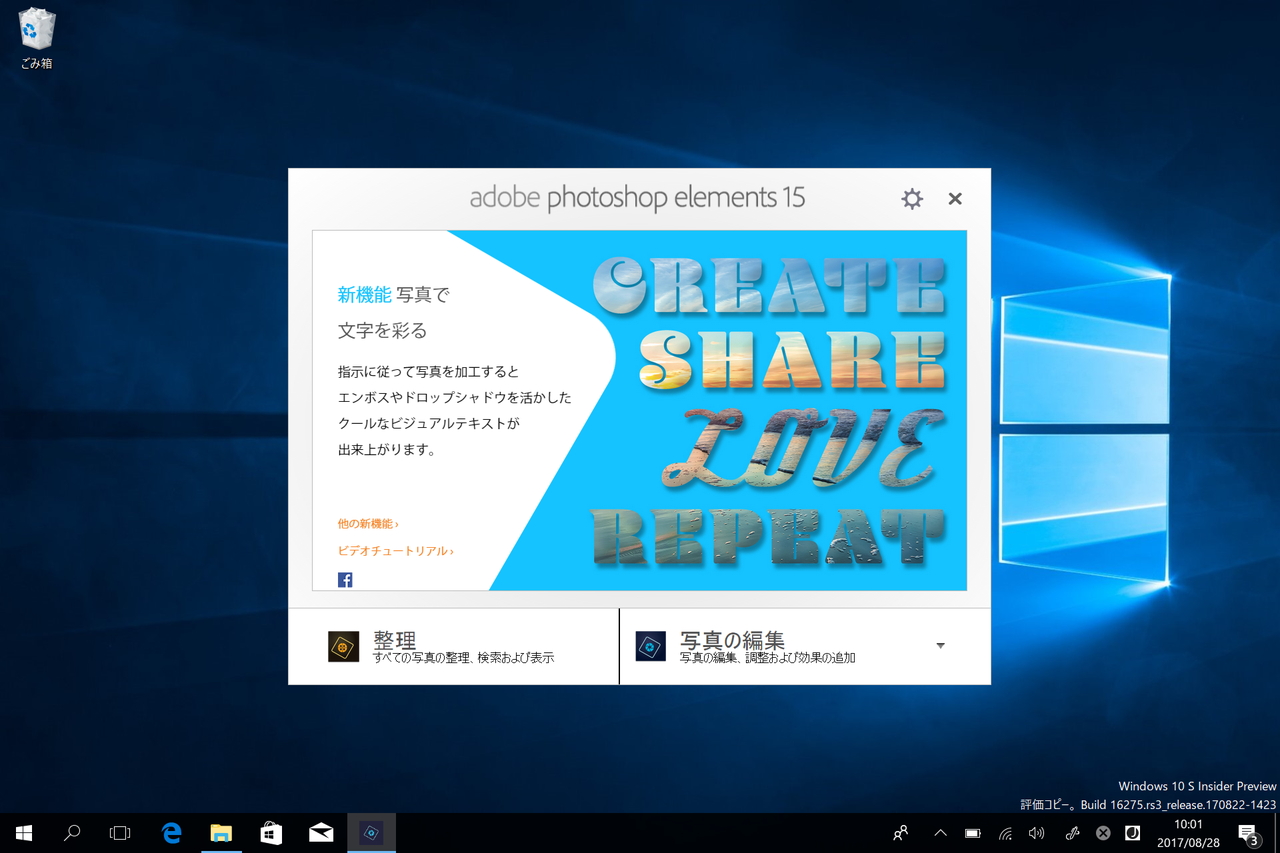
Task: Click the pen workspace tray icon
Action: click(1072, 833)
